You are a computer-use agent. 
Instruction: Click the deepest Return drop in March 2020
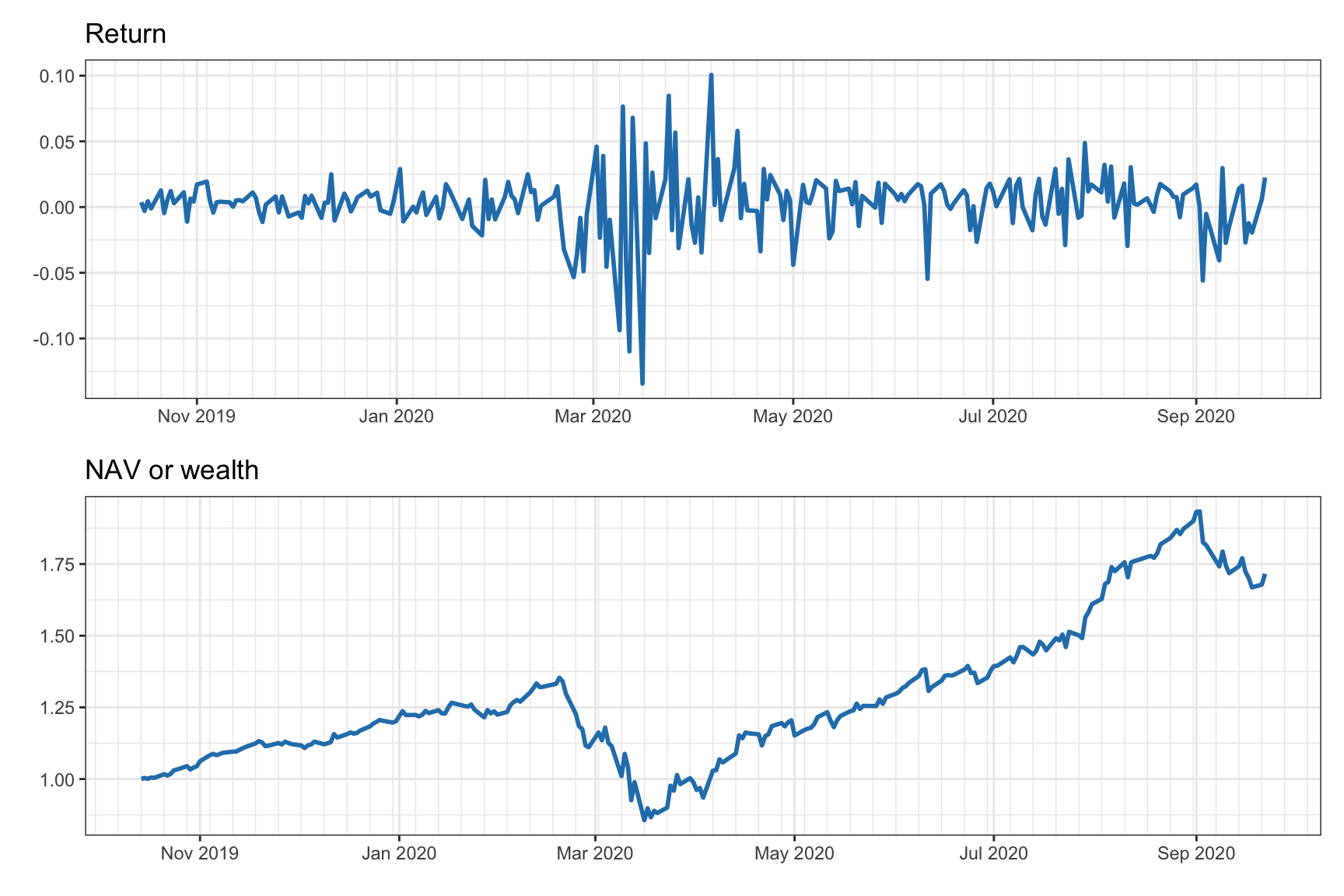(642, 383)
